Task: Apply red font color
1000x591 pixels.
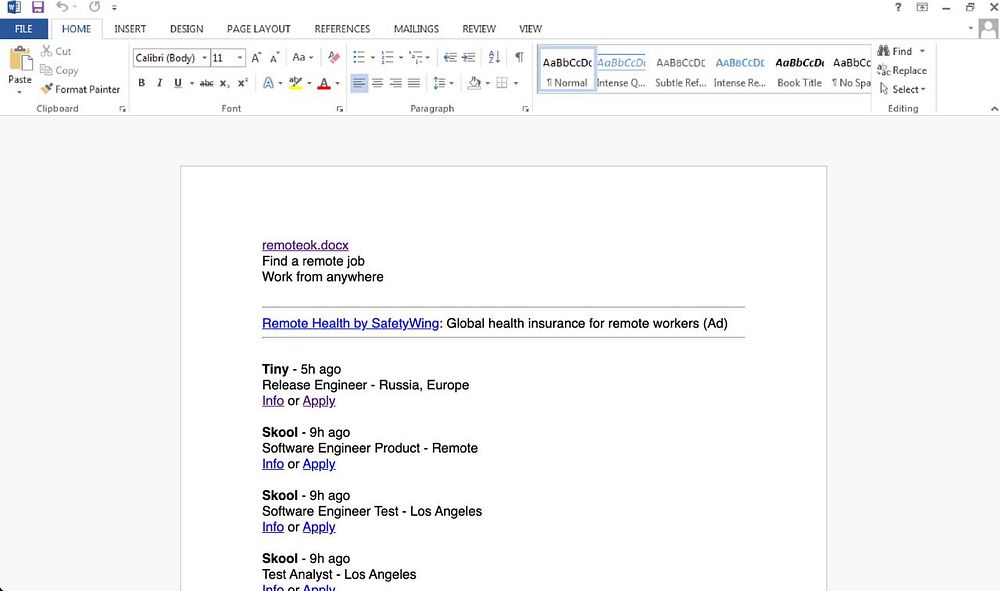Action: point(324,83)
